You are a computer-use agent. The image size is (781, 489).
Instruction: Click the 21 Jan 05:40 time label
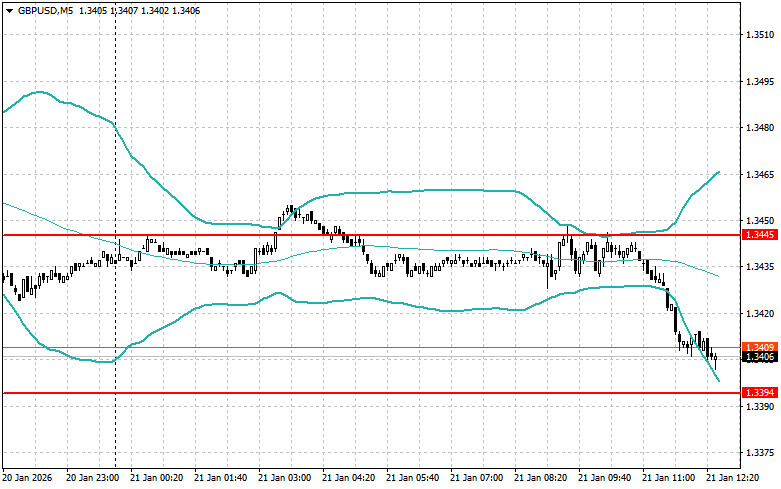click(x=413, y=478)
